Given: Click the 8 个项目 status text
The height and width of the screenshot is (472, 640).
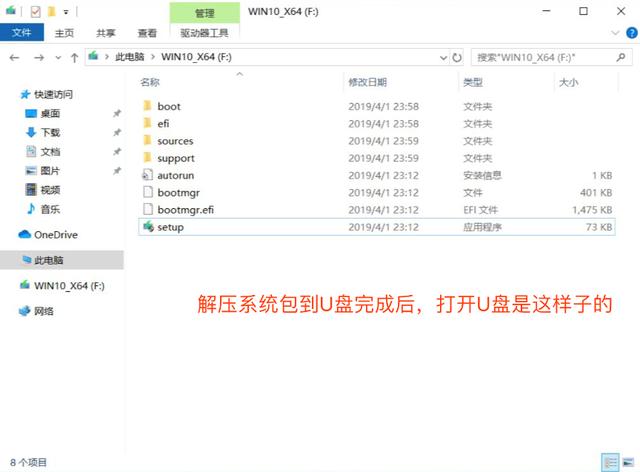Looking at the screenshot, I should pyautogui.click(x=28, y=462).
